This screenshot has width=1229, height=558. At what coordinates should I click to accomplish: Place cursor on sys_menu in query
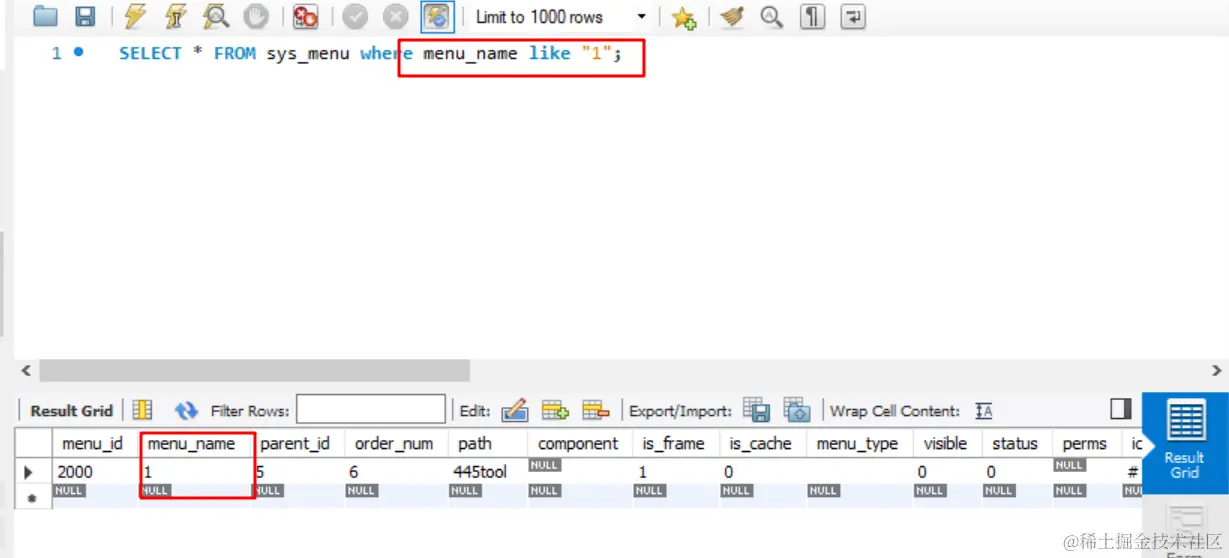click(308, 54)
